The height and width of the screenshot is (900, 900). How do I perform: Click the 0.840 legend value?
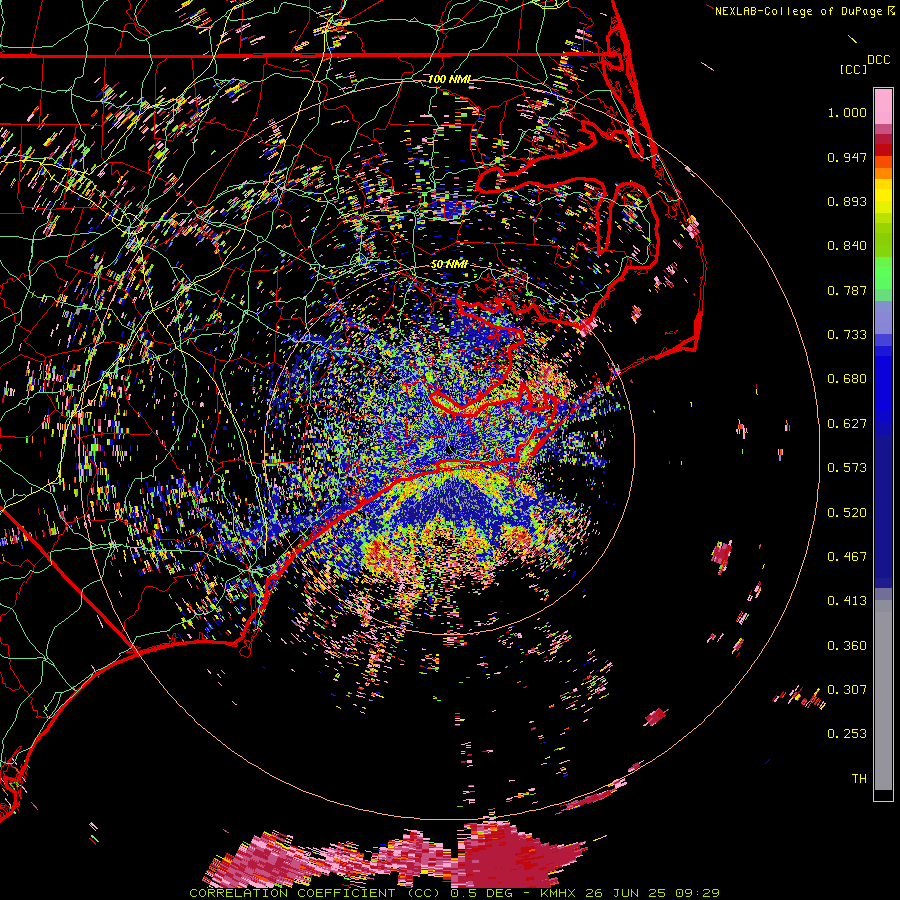847,246
